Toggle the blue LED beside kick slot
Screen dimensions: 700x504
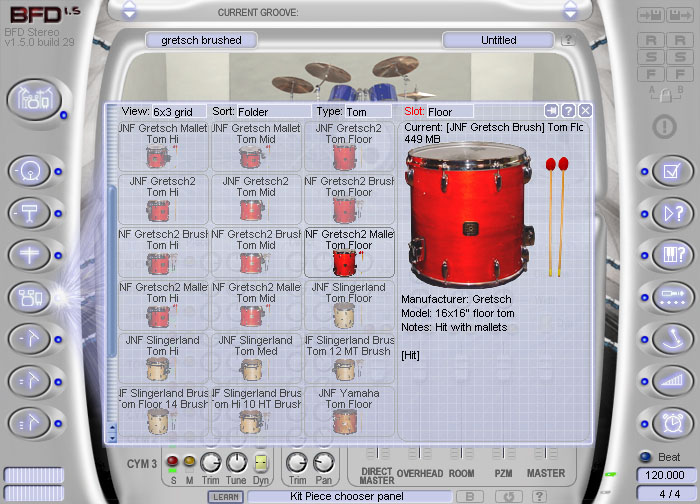tap(58, 171)
